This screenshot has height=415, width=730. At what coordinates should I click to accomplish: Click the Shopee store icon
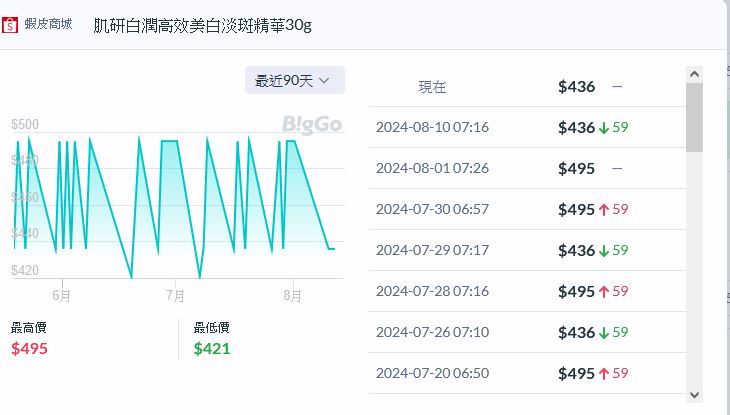coord(11,24)
